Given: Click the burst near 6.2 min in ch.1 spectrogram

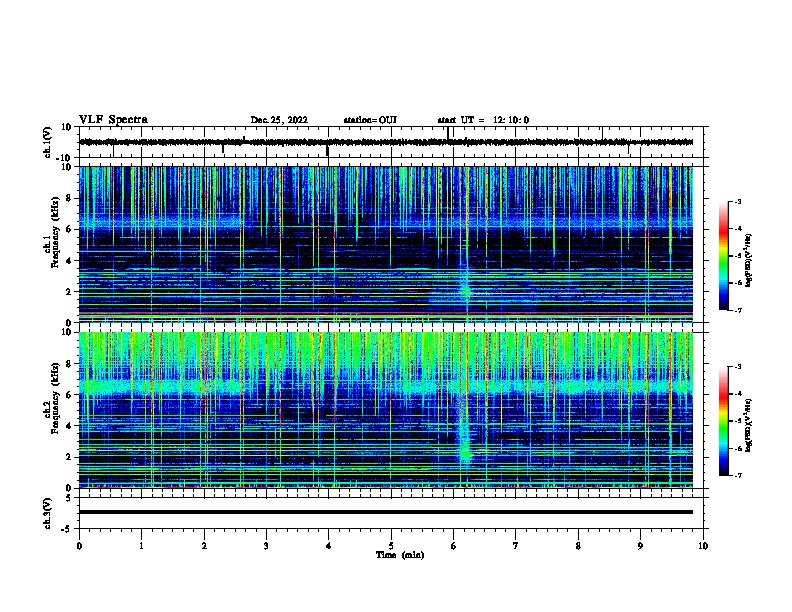Looking at the screenshot, I should pyautogui.click(x=465, y=290).
